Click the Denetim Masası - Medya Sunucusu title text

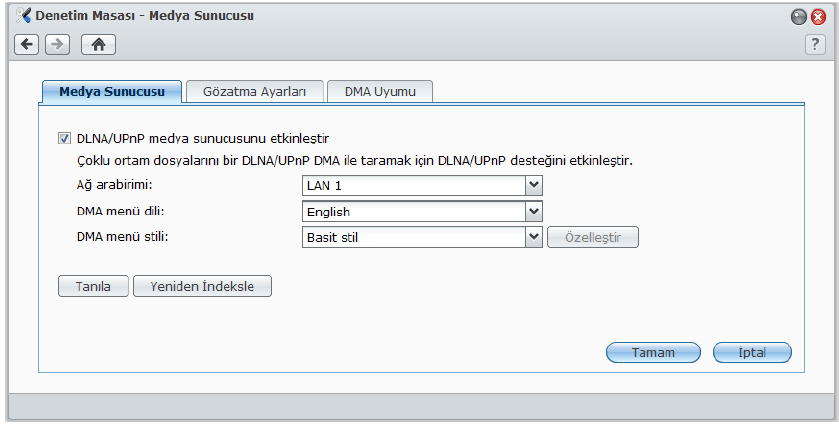tap(143, 17)
